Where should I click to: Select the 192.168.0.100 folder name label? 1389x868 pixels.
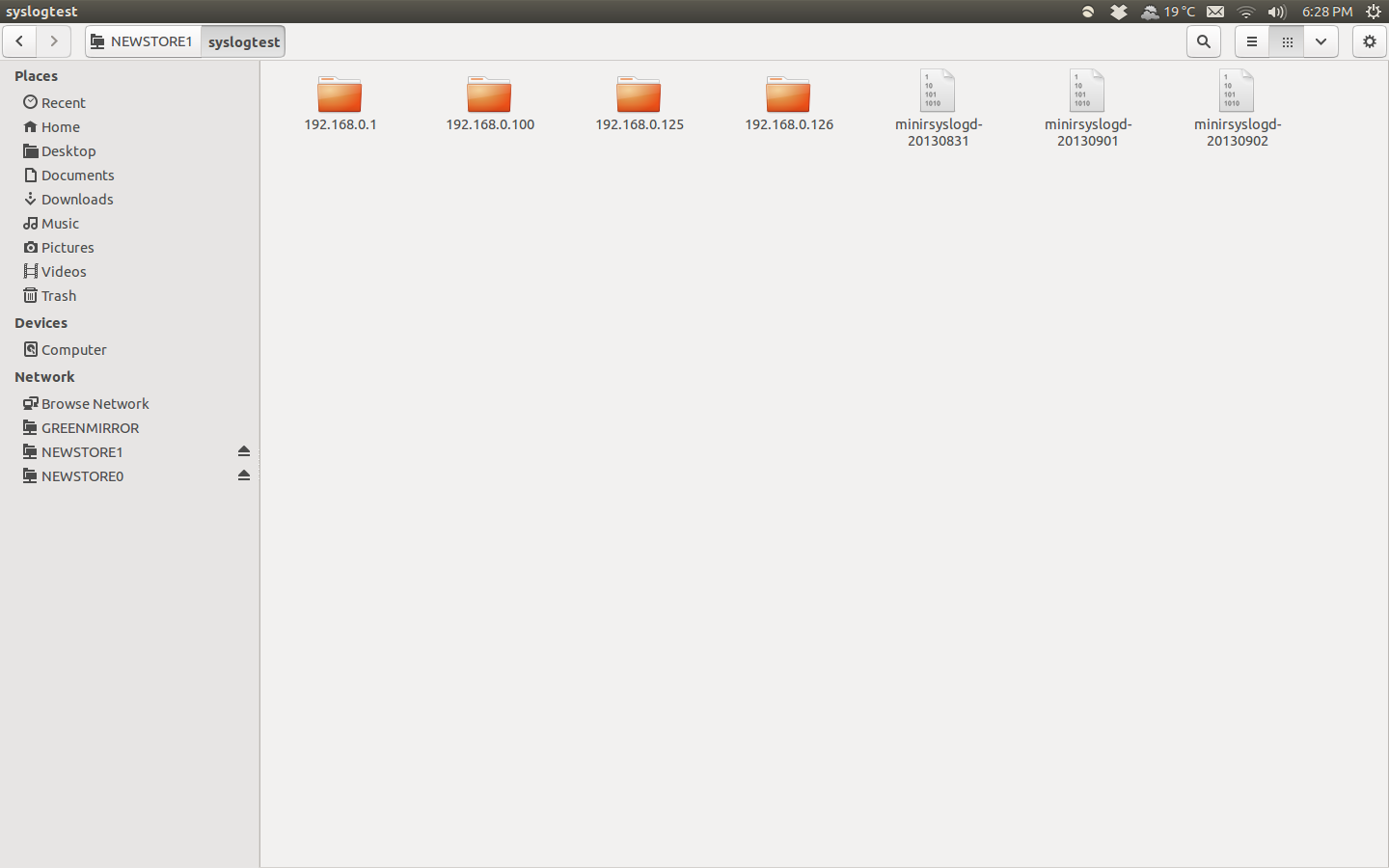click(x=490, y=124)
